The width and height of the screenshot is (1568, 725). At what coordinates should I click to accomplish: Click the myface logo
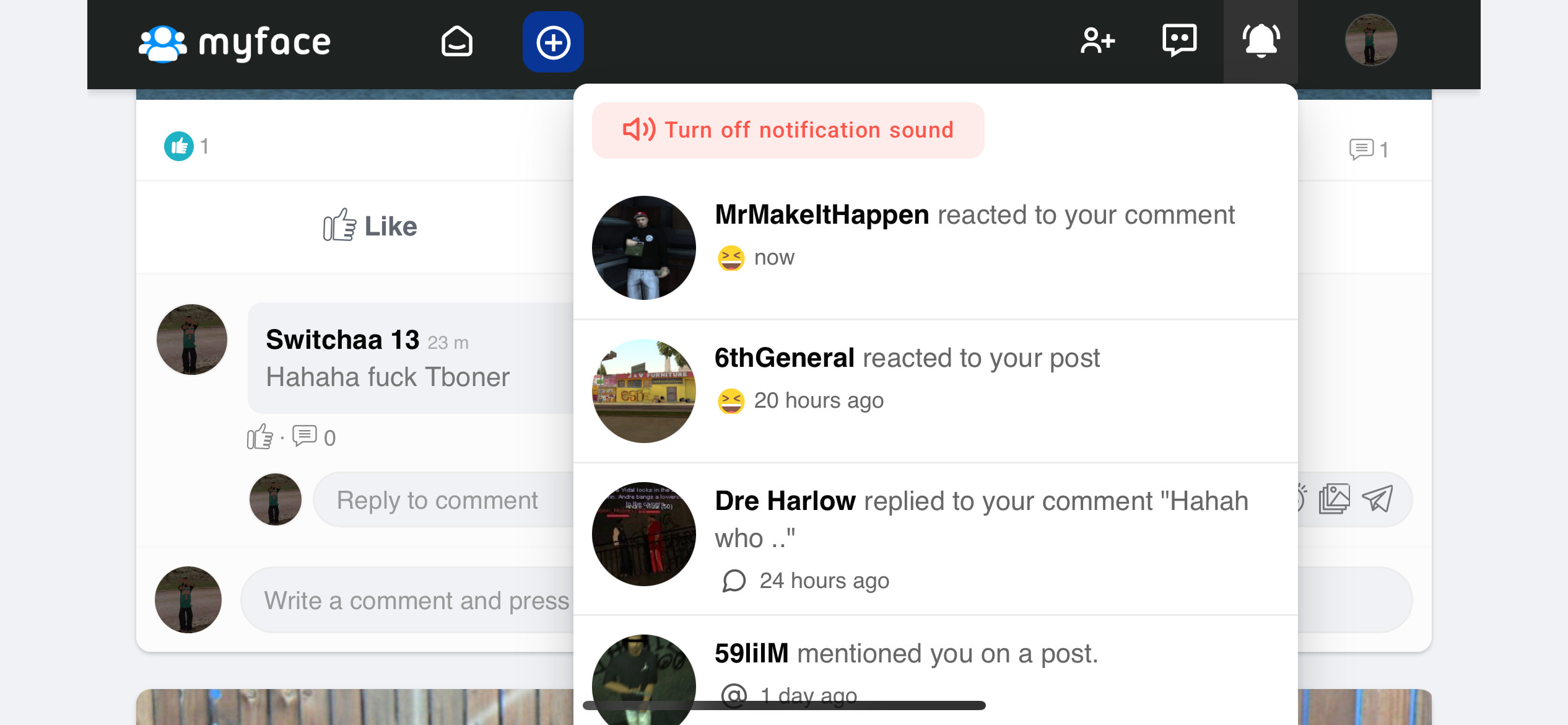(x=235, y=43)
